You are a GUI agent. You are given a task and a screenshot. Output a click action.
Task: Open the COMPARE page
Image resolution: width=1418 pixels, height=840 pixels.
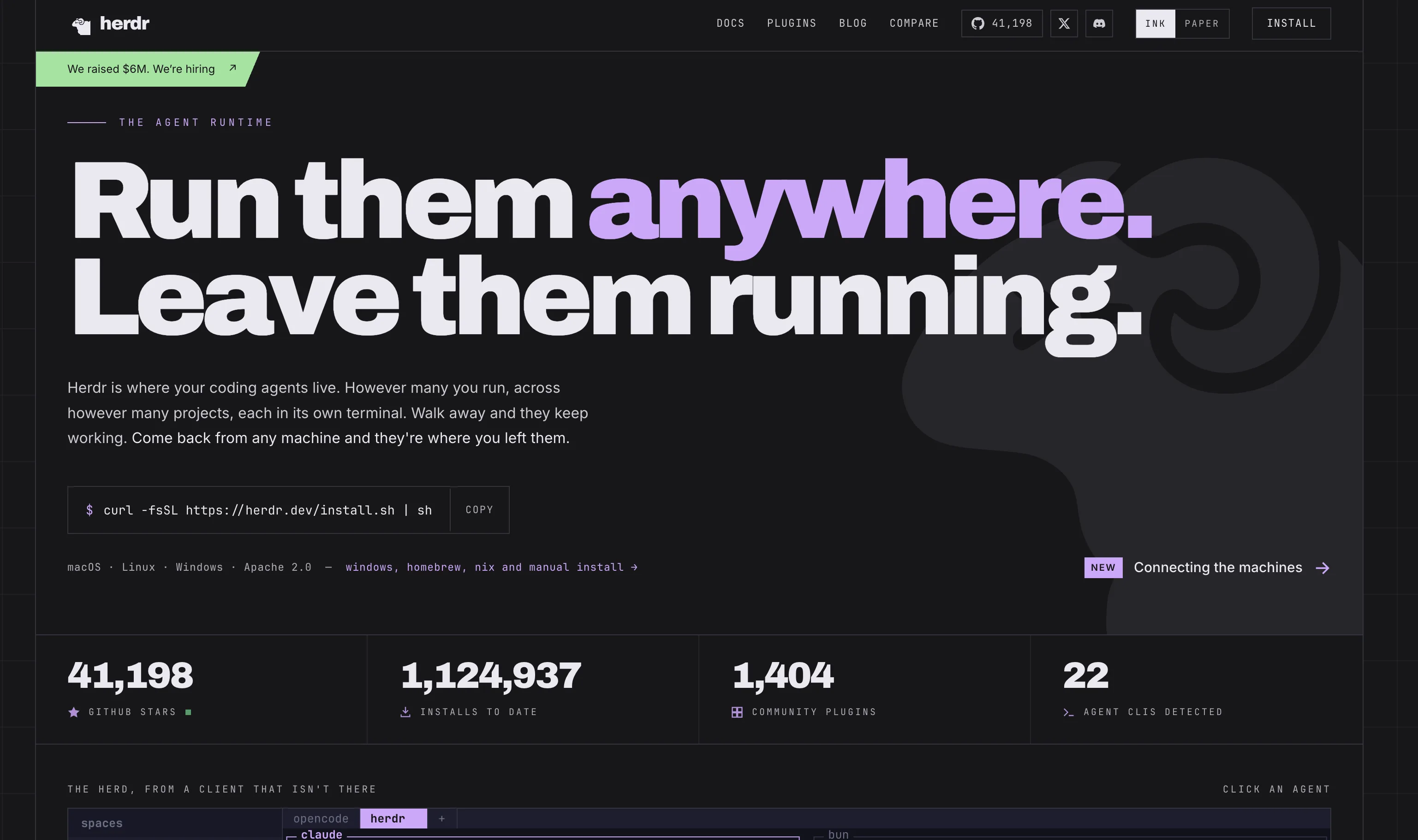click(914, 23)
